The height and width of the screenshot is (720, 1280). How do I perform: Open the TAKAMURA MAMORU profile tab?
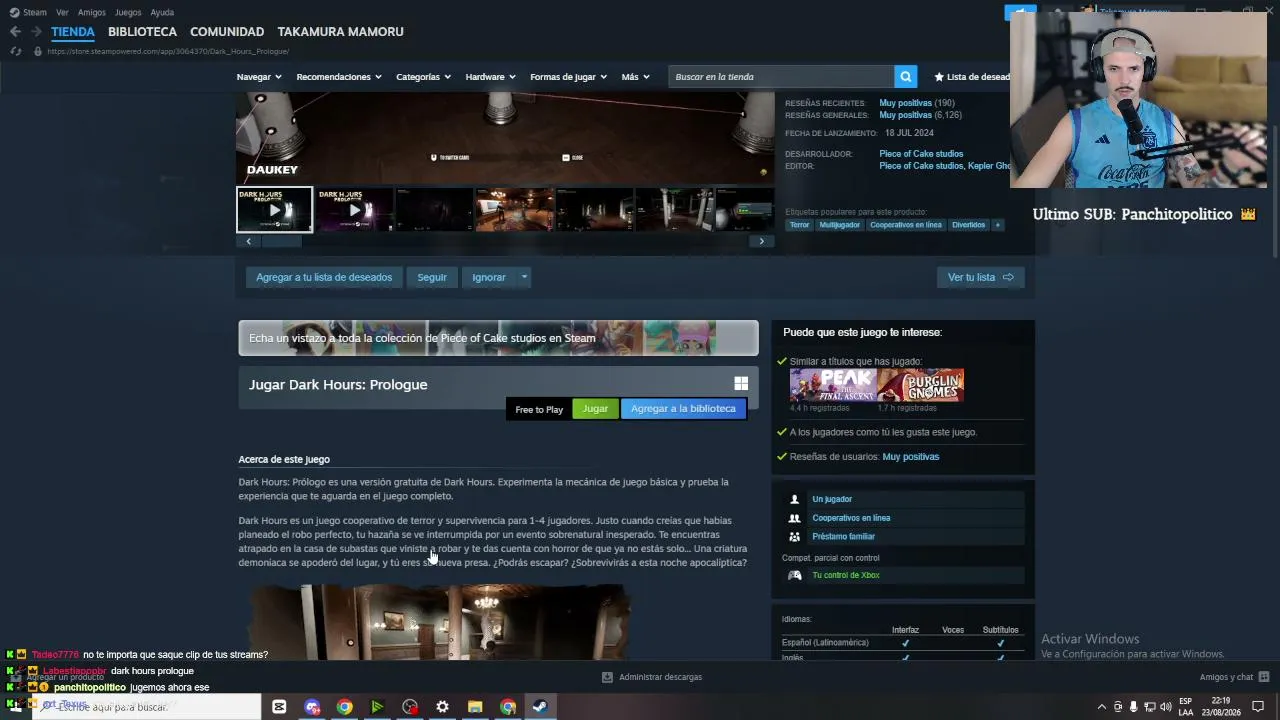(x=341, y=32)
